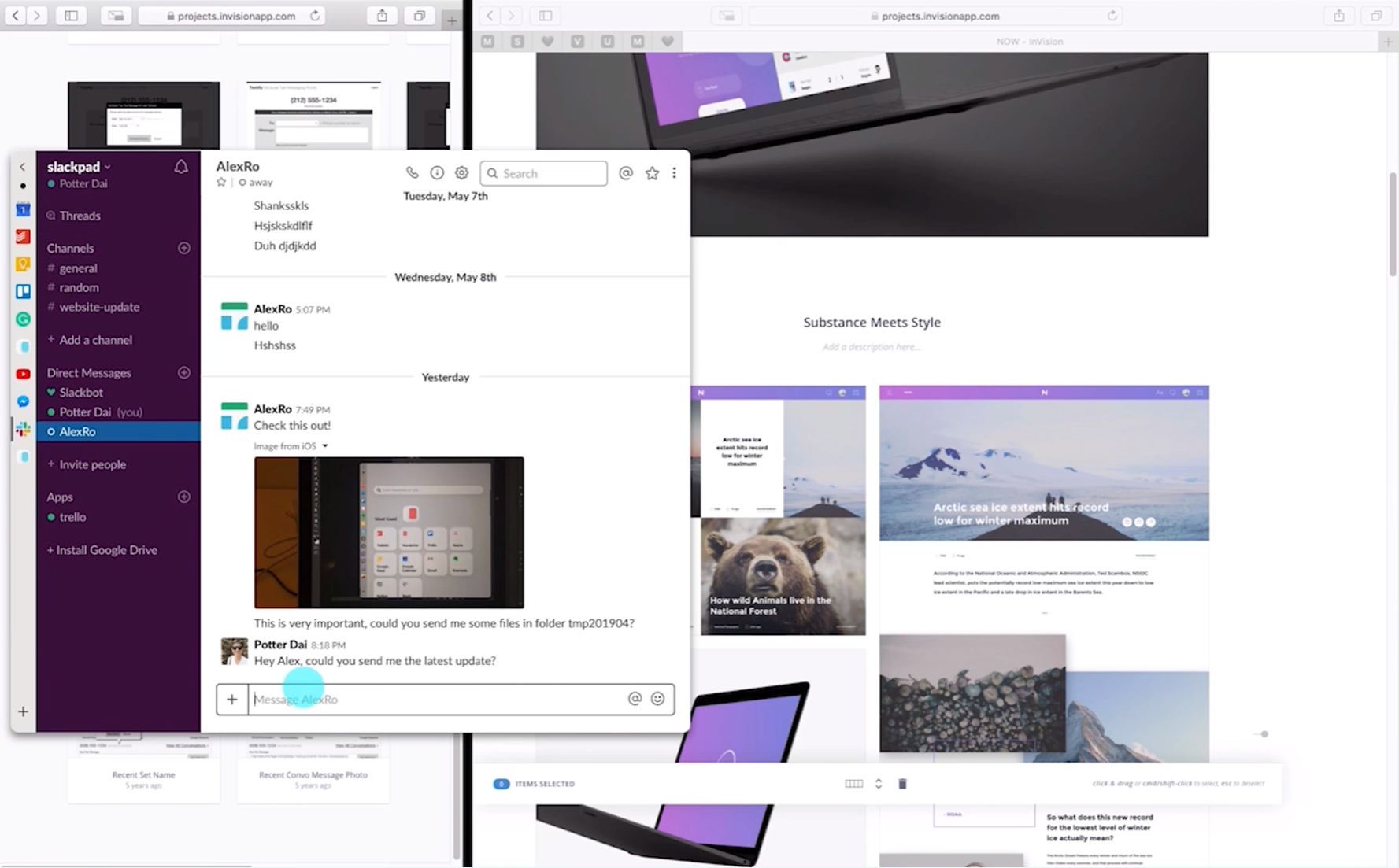Click the plus attachment button in message box
Viewport: 1399px width, 868px height.
[232, 699]
